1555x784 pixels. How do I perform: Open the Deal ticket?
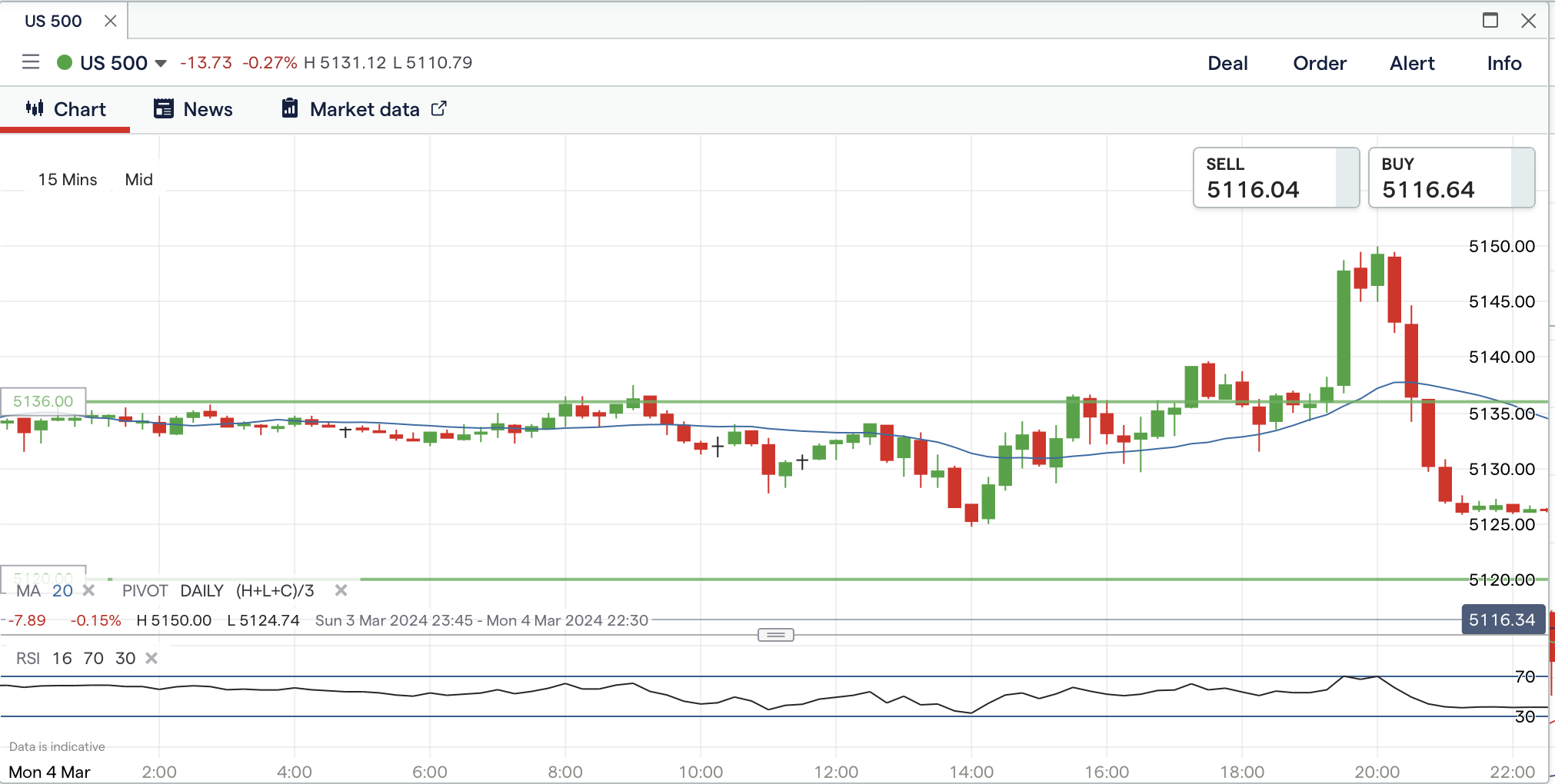tap(1227, 63)
